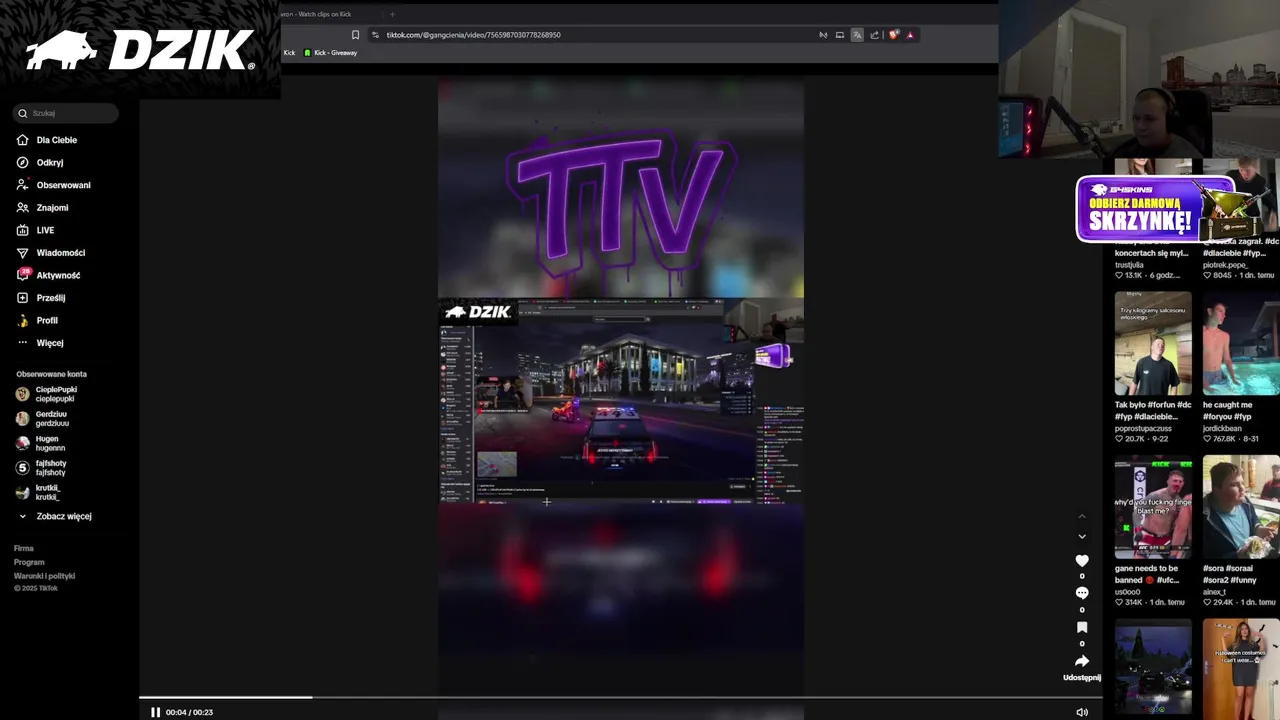Image resolution: width=1280 pixels, height=720 pixels.
Task: Click the Odbierz darmową skrzynkę banner
Action: pyautogui.click(x=1155, y=210)
